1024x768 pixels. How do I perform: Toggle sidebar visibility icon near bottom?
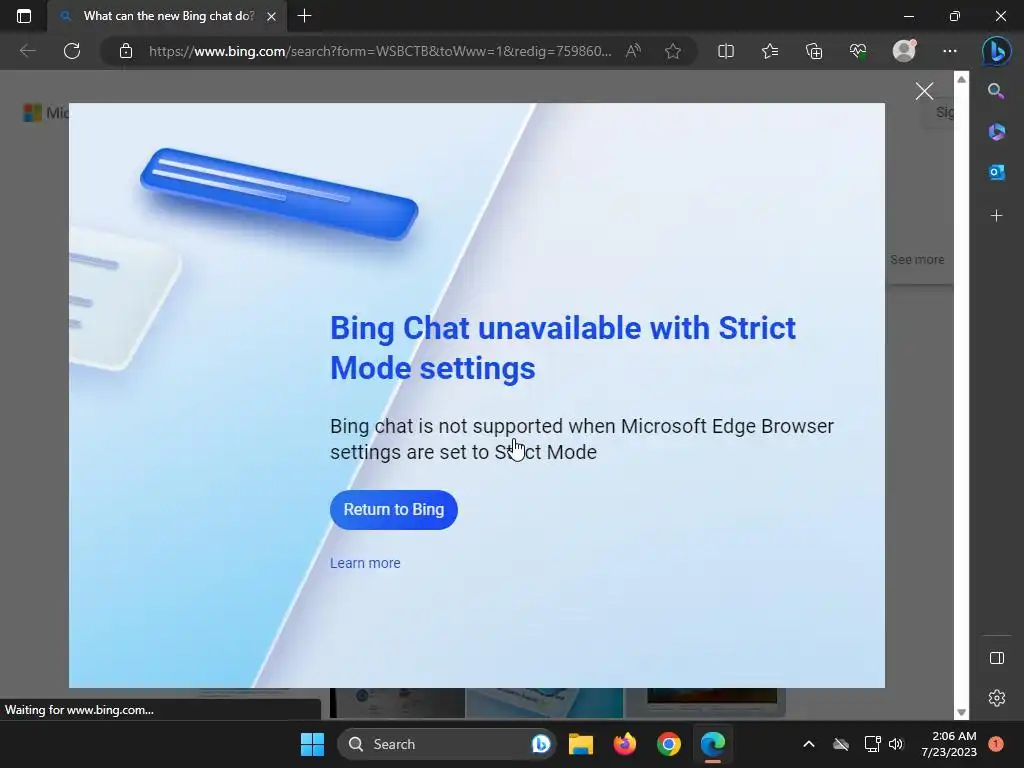tap(997, 658)
